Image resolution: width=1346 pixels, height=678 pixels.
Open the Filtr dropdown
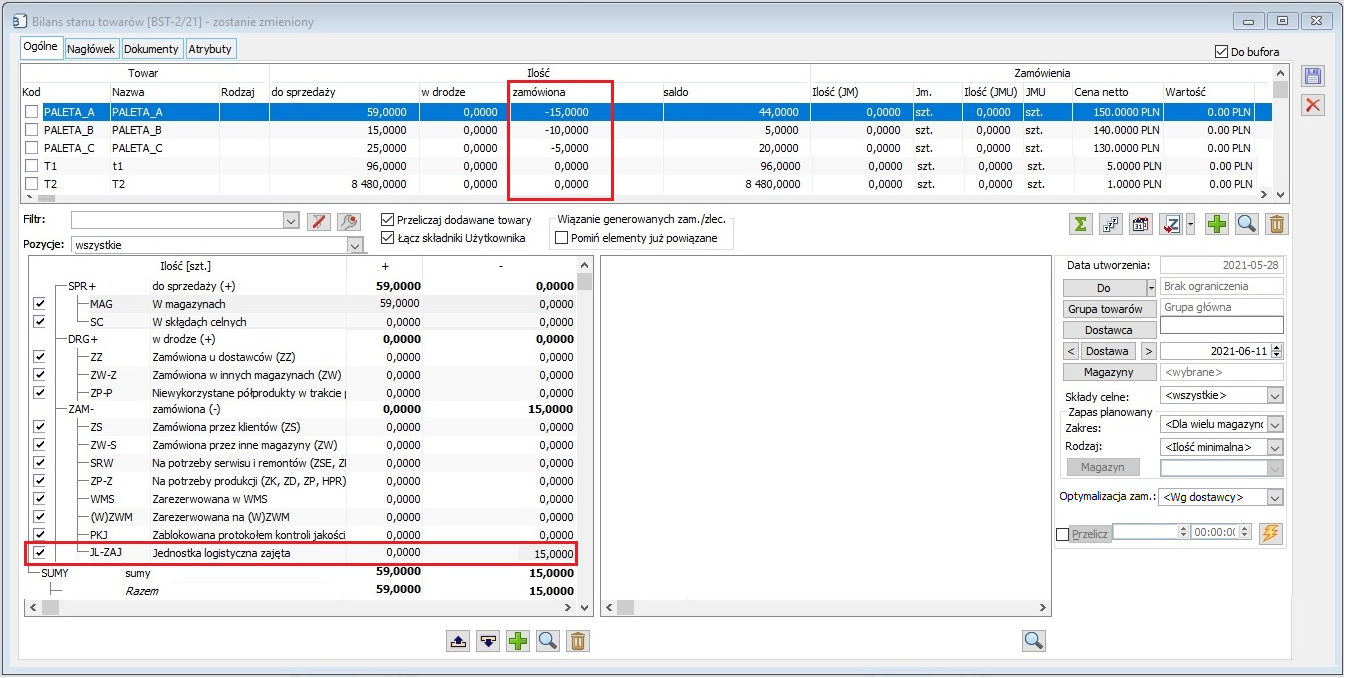coord(291,221)
